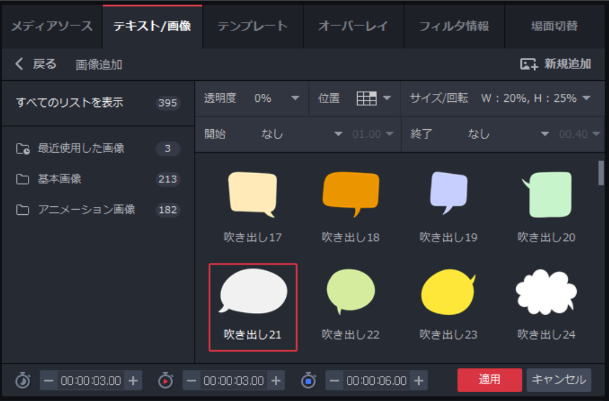Click the 新規追加 add image icon
609x401 pixels.
coord(528,64)
